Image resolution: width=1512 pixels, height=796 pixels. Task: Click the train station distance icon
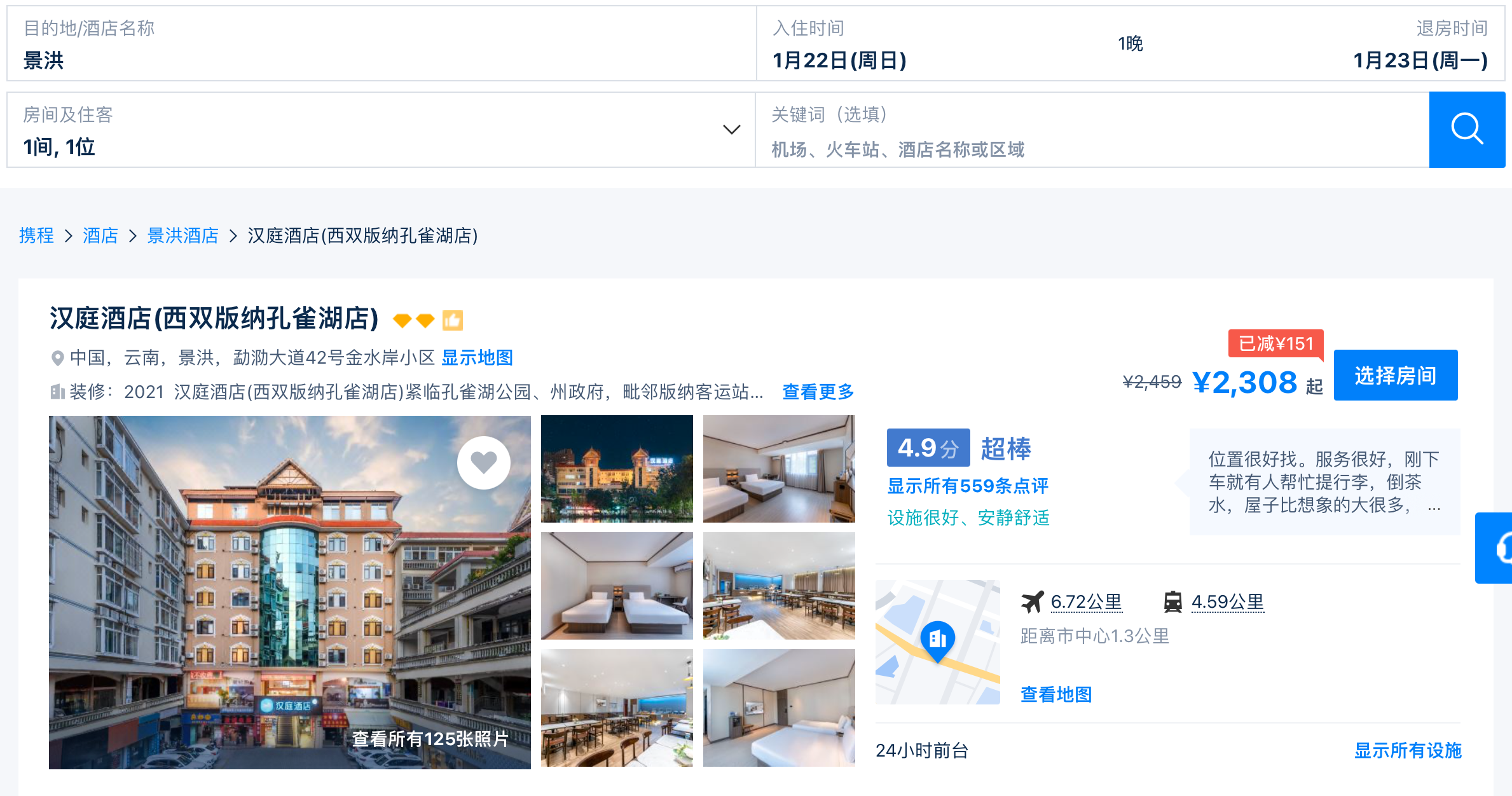1172,601
